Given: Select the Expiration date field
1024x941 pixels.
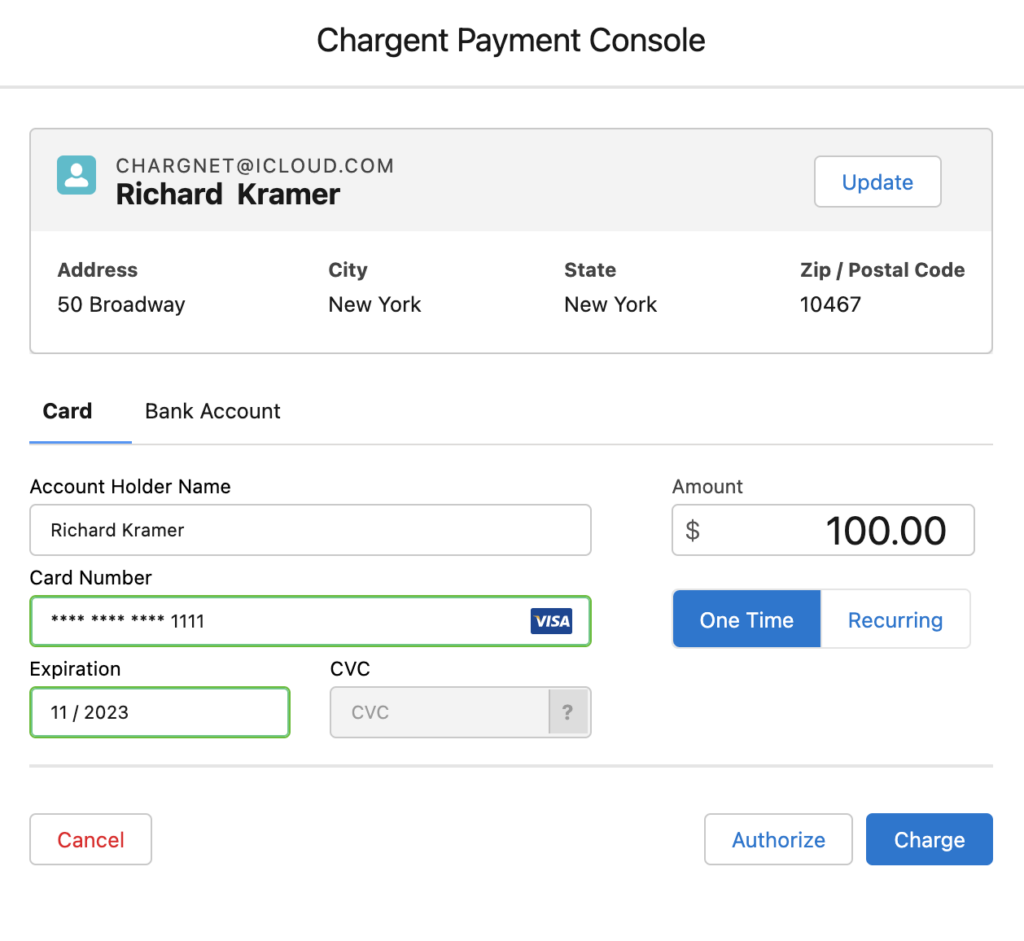Looking at the screenshot, I should coord(160,712).
